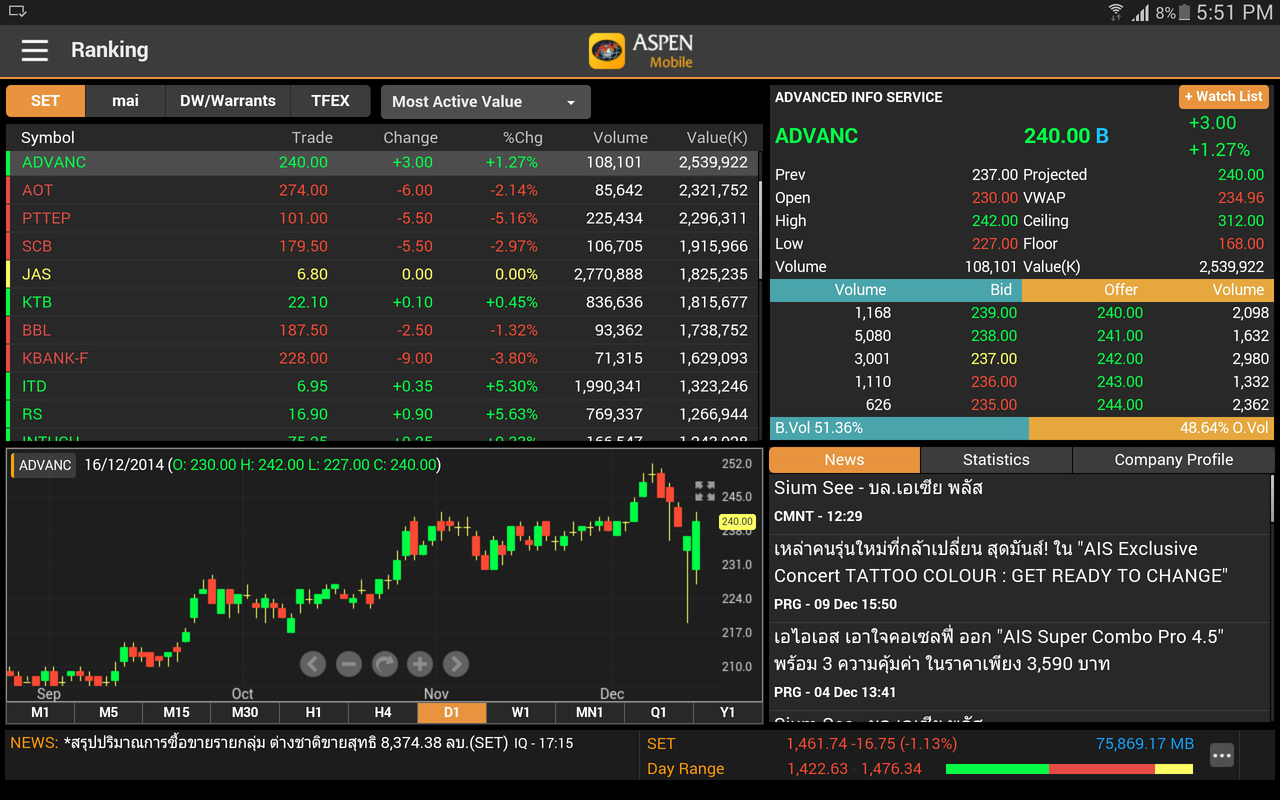Image resolution: width=1280 pixels, height=800 pixels.
Task: Select the RS stock row
Action: click(382, 415)
